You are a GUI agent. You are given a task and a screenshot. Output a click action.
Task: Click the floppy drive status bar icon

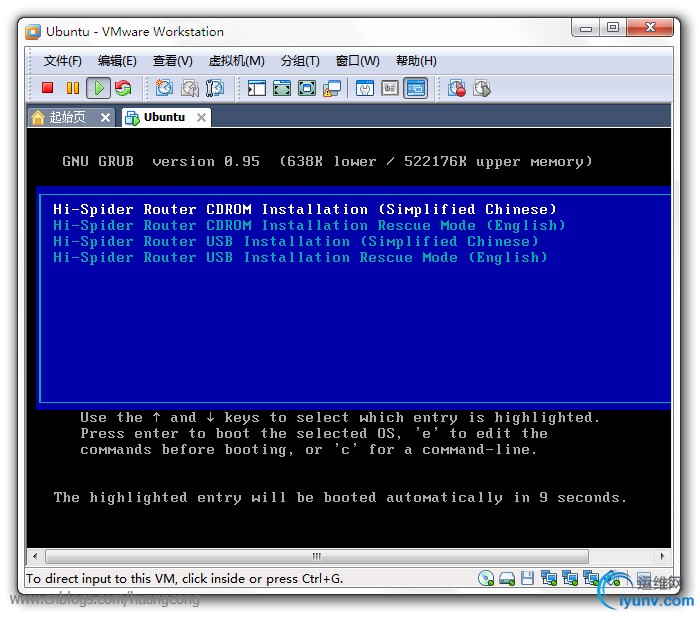tap(527, 578)
